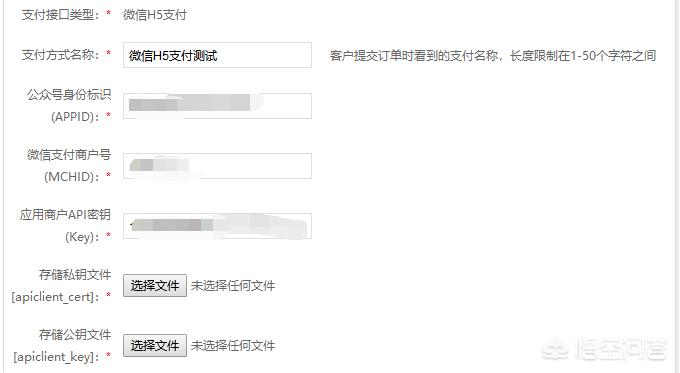
Task: Focus the 支付方式名称 input field
Action: click(x=217, y=55)
